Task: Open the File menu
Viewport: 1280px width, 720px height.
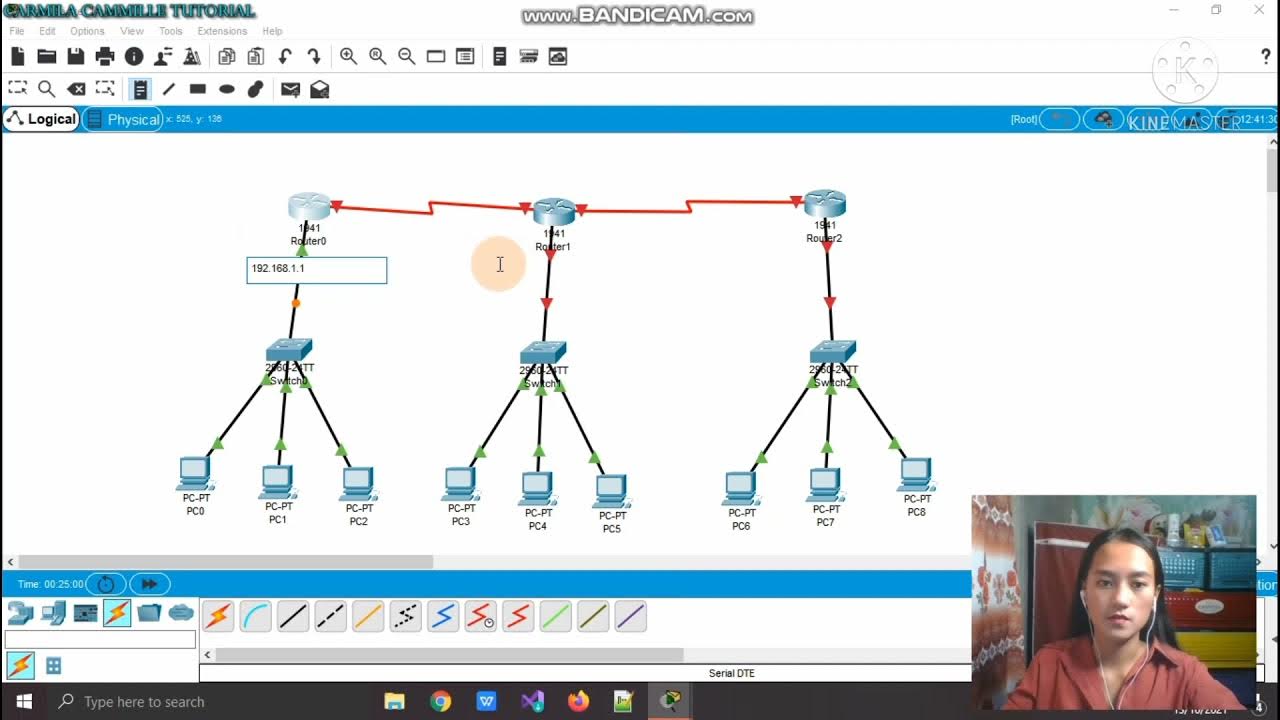Action: point(17,31)
